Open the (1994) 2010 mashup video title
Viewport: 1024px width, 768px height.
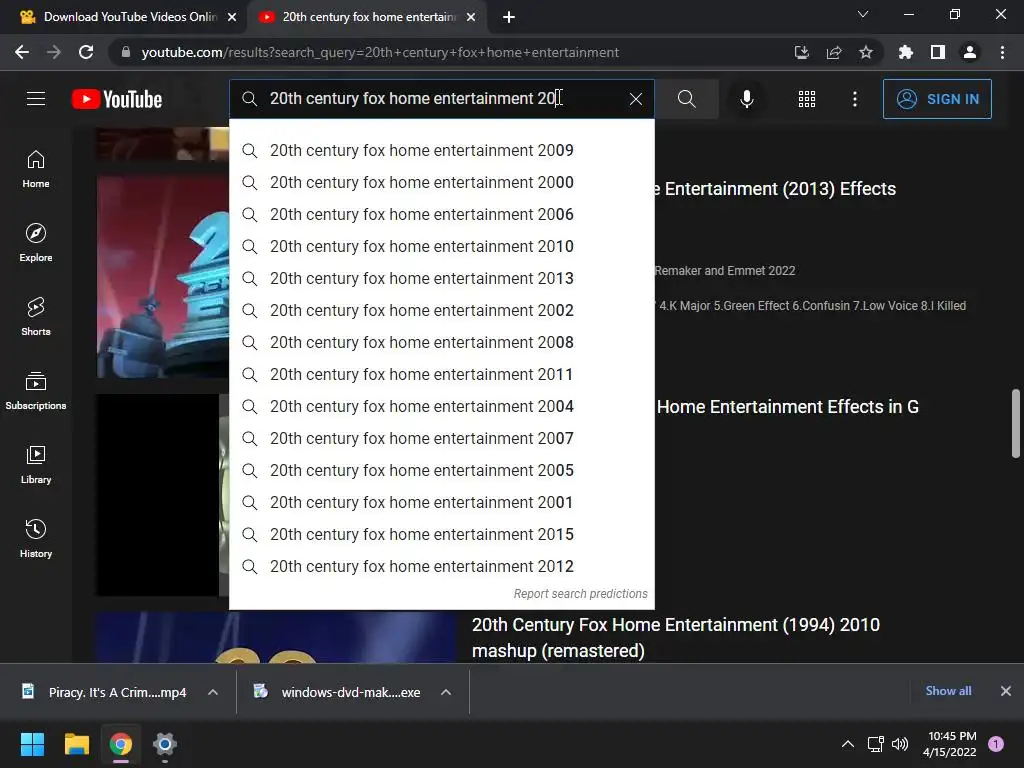[676, 637]
